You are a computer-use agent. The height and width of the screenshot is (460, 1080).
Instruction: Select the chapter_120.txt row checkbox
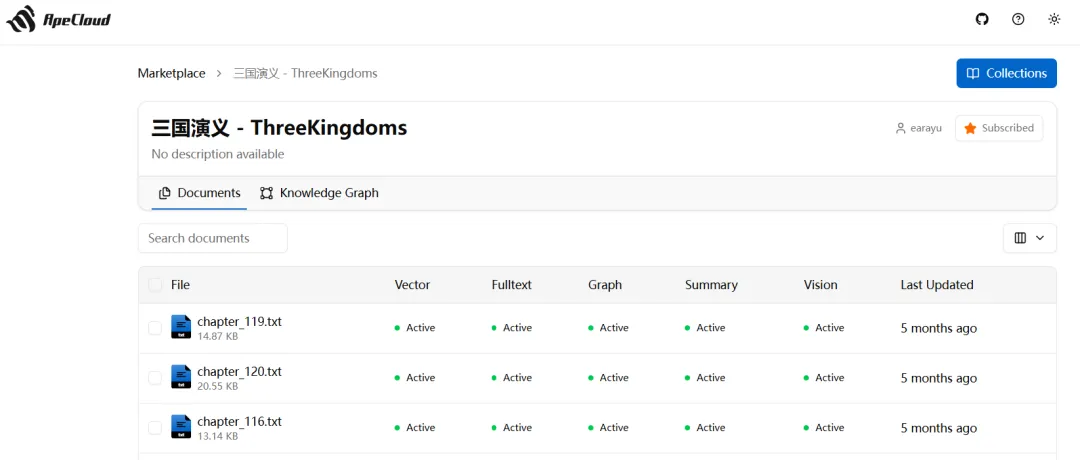coord(155,378)
